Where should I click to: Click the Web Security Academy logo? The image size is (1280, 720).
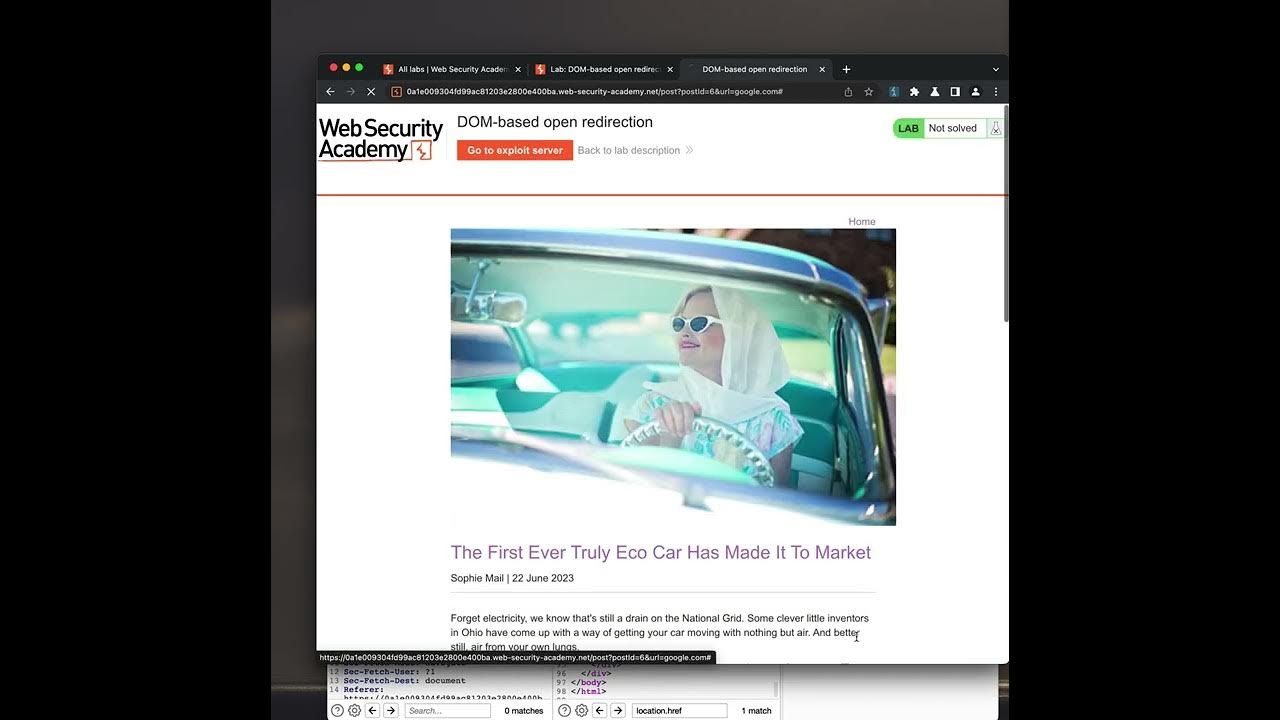click(x=381, y=139)
